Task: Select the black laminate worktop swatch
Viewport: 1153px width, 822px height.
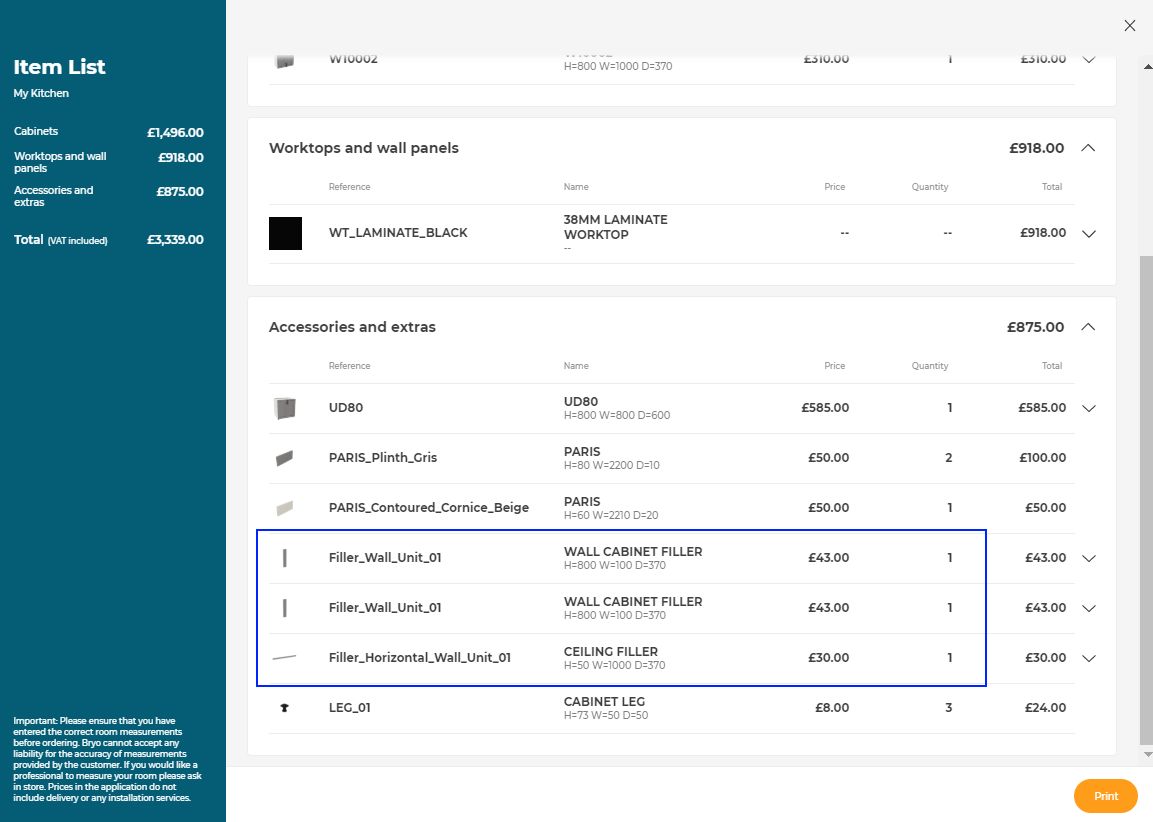Action: click(x=285, y=233)
